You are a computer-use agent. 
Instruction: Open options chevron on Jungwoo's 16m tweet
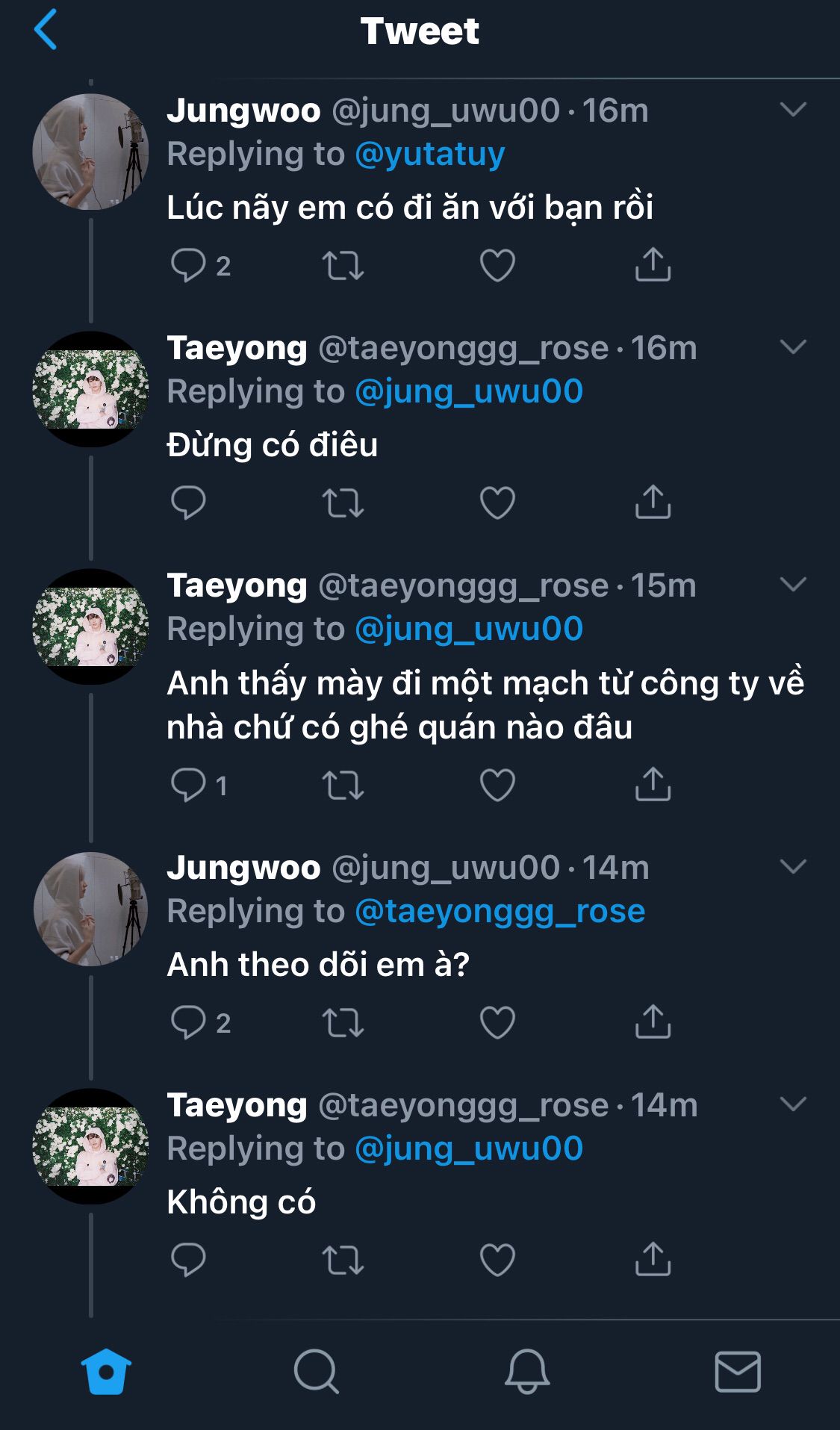click(x=793, y=110)
